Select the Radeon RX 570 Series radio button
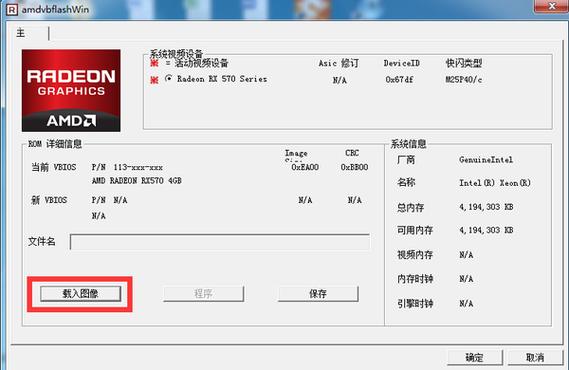Image resolution: width=569 pixels, height=370 pixels. [168, 78]
